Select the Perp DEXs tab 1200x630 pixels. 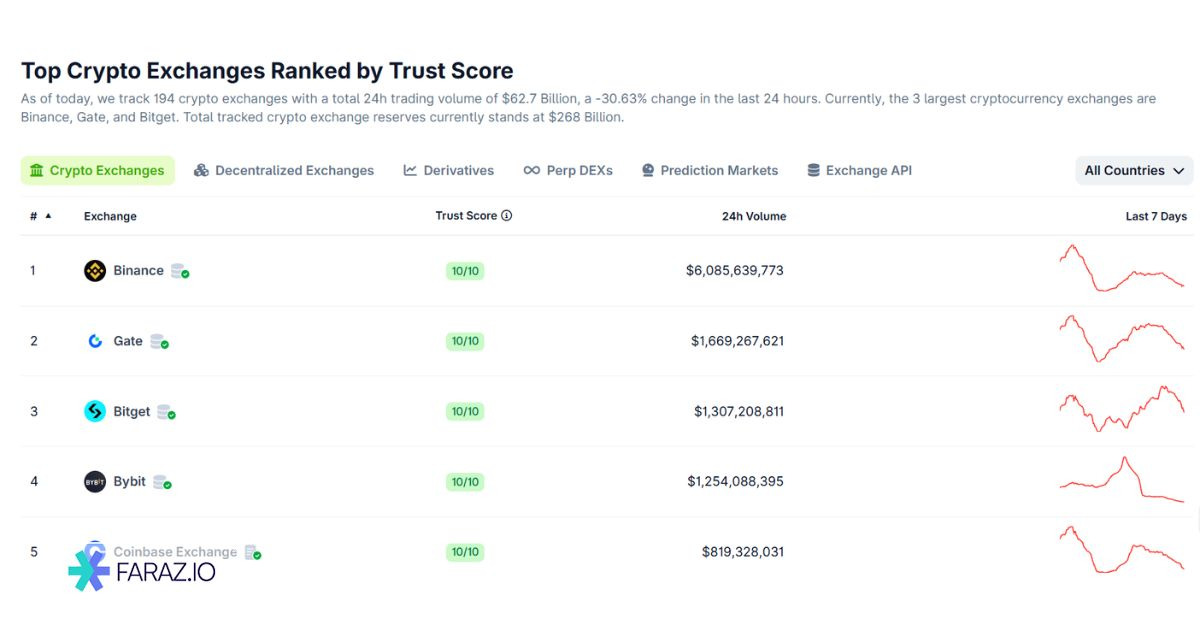coord(568,171)
